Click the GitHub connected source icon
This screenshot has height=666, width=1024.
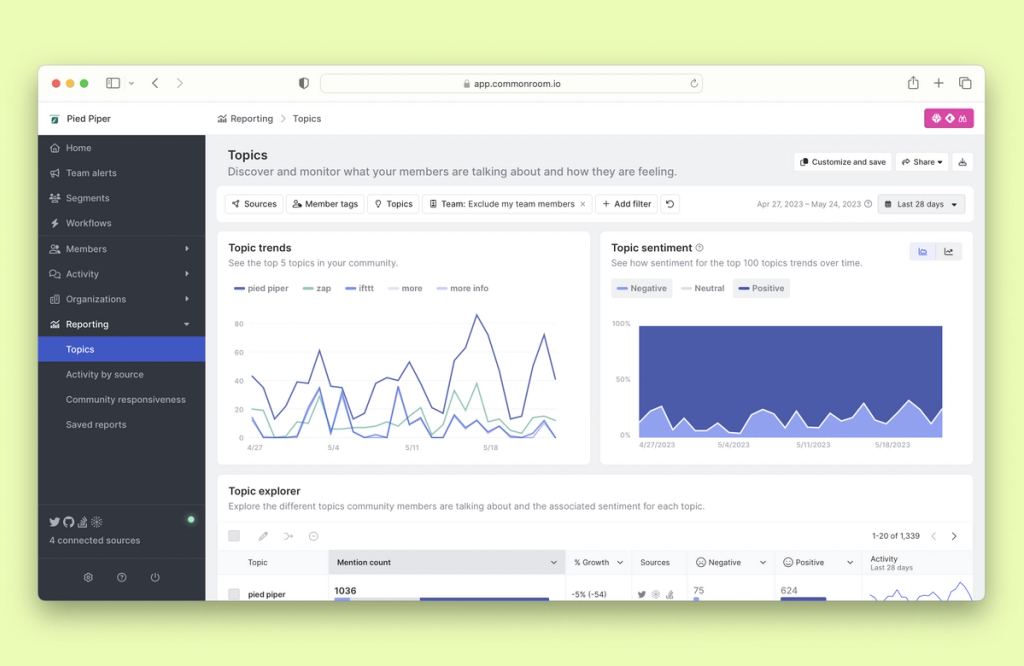point(69,522)
